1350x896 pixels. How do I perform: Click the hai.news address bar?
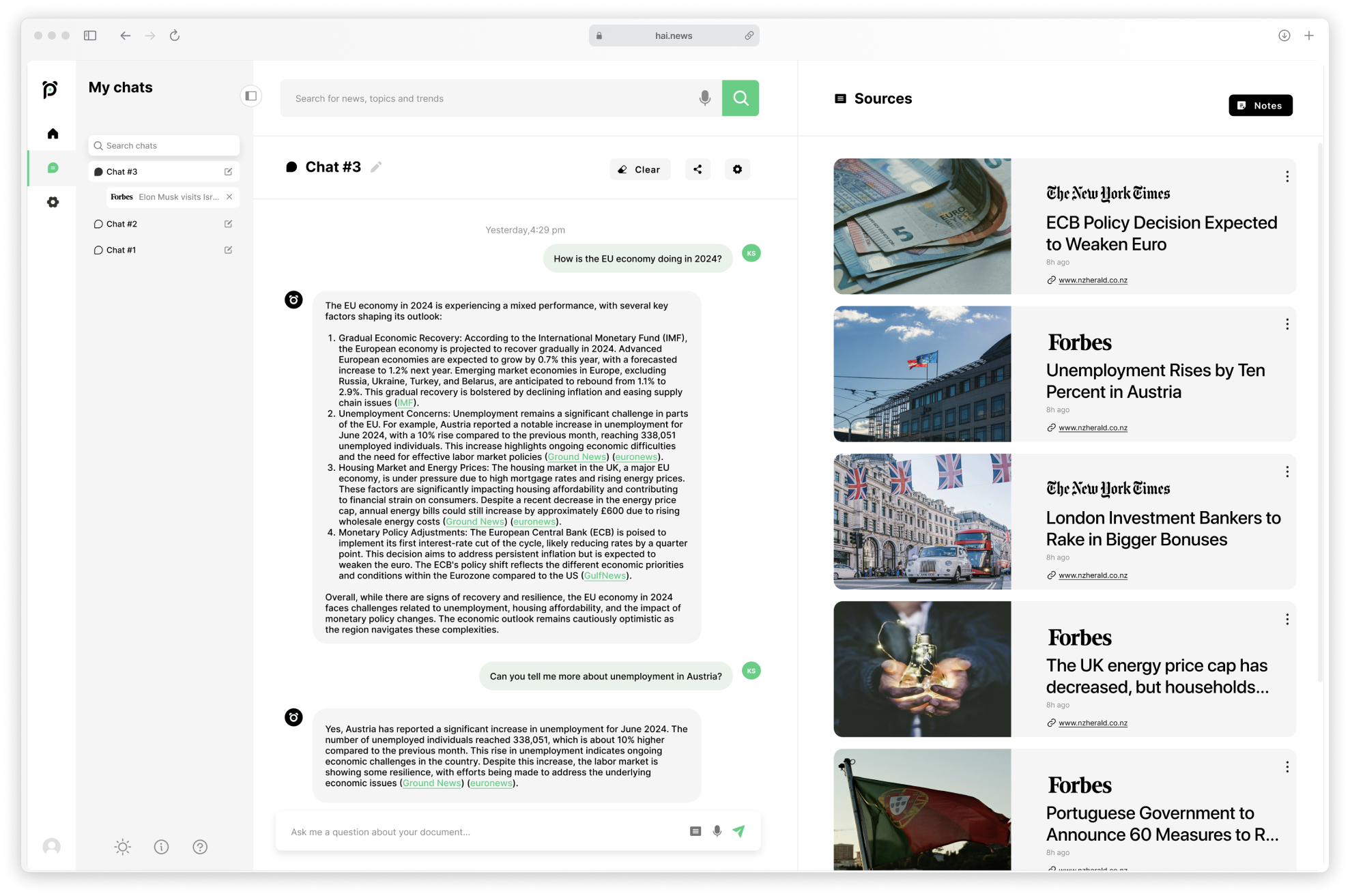coord(674,35)
